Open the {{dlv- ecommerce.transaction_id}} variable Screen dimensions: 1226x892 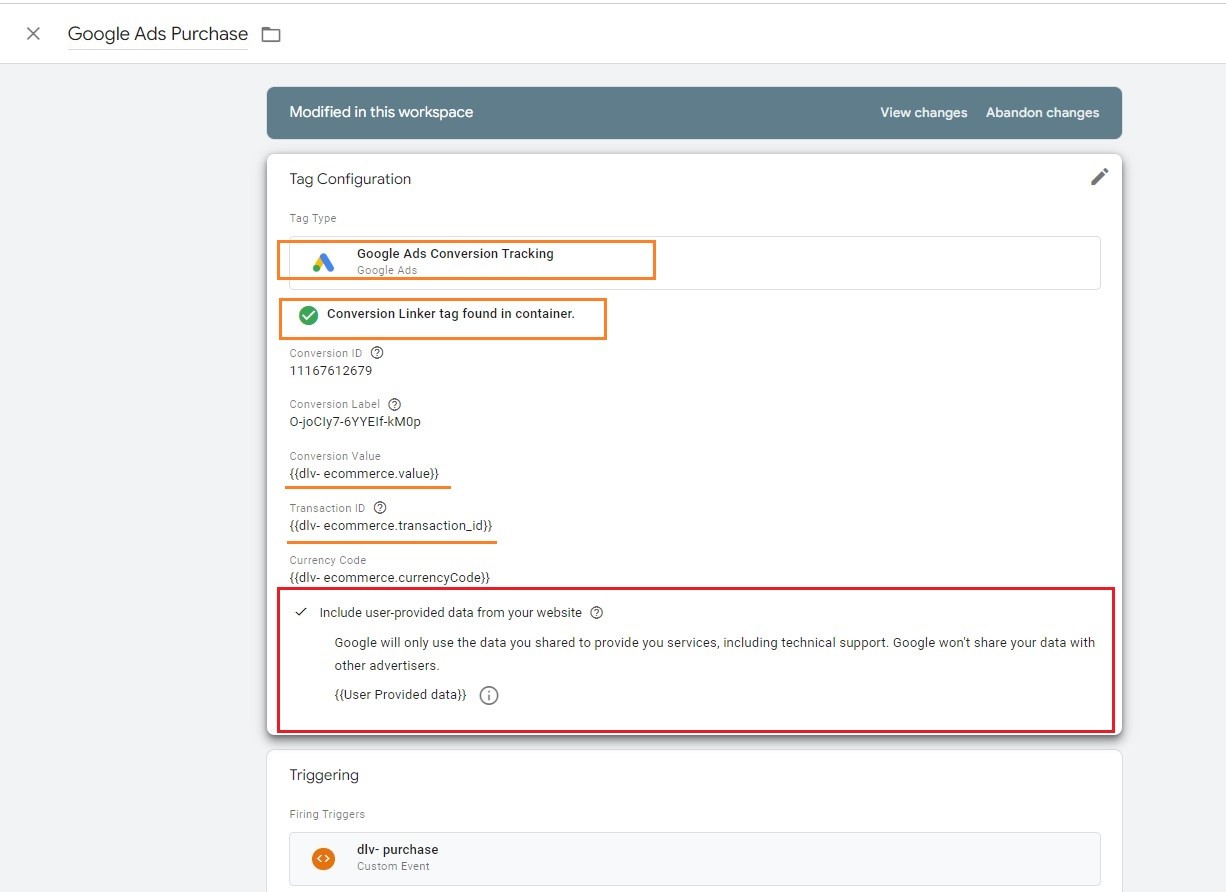391,525
